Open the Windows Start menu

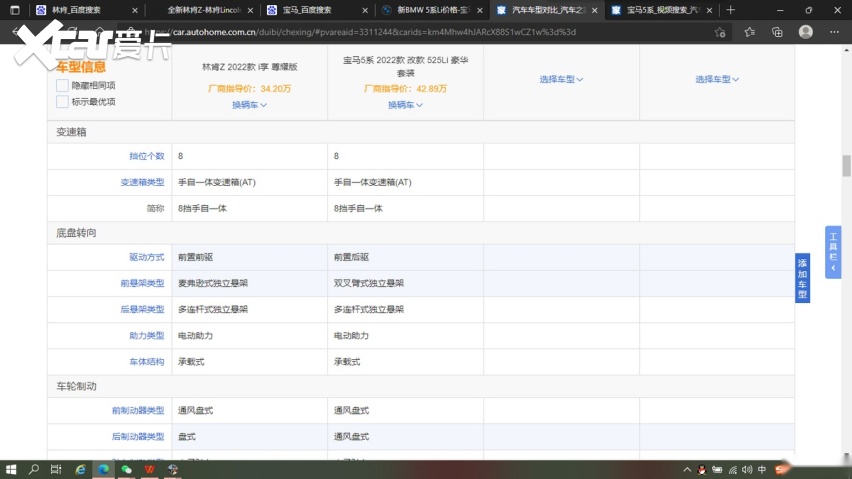pos(10,469)
